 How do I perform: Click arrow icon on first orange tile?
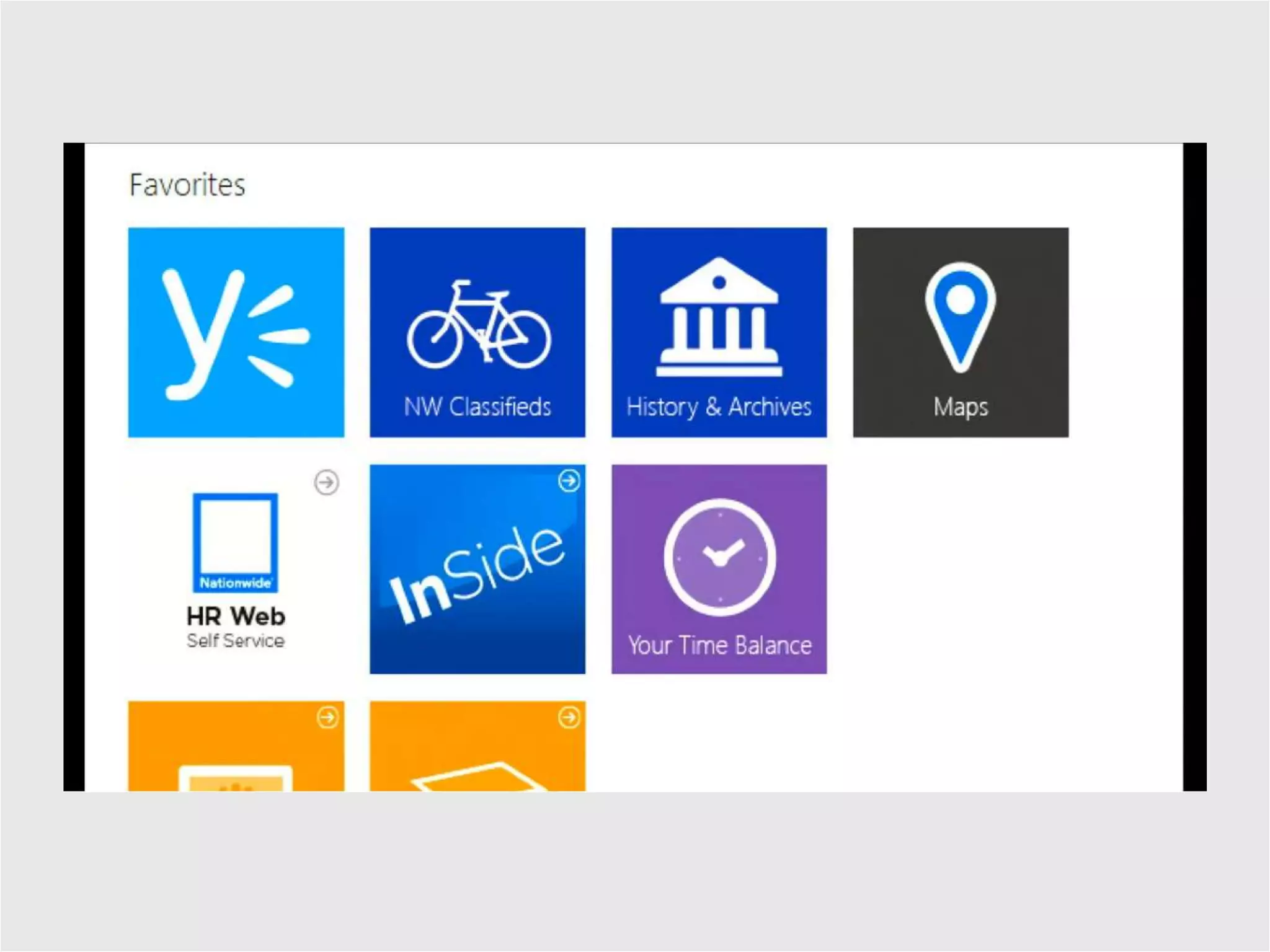pyautogui.click(x=327, y=717)
